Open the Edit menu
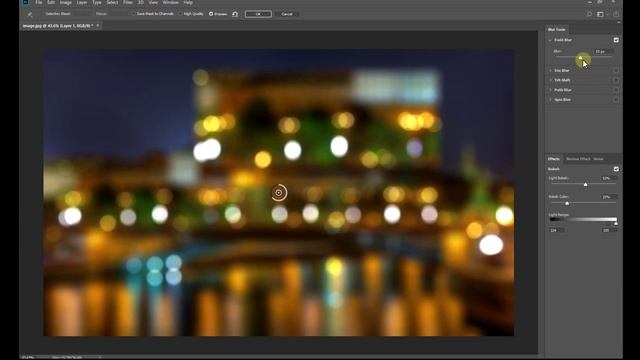The width and height of the screenshot is (640, 360). tap(51, 2)
